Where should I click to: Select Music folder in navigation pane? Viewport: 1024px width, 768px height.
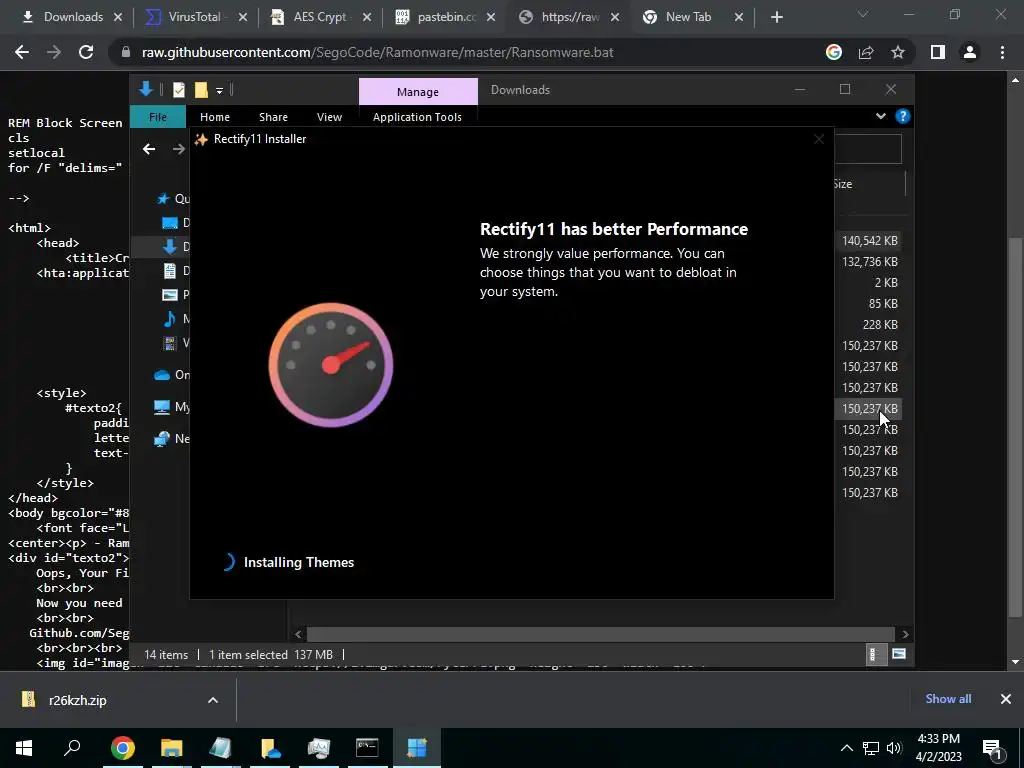pyautogui.click(x=175, y=319)
